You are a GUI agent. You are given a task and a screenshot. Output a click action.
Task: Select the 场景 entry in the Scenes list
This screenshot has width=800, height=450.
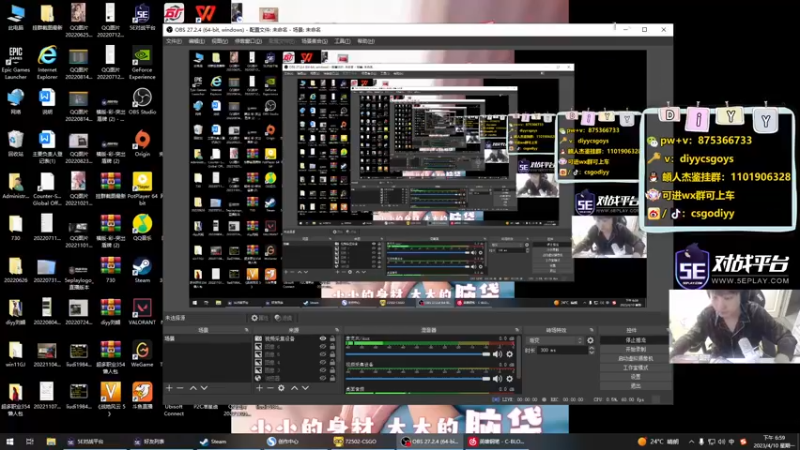coord(207,339)
